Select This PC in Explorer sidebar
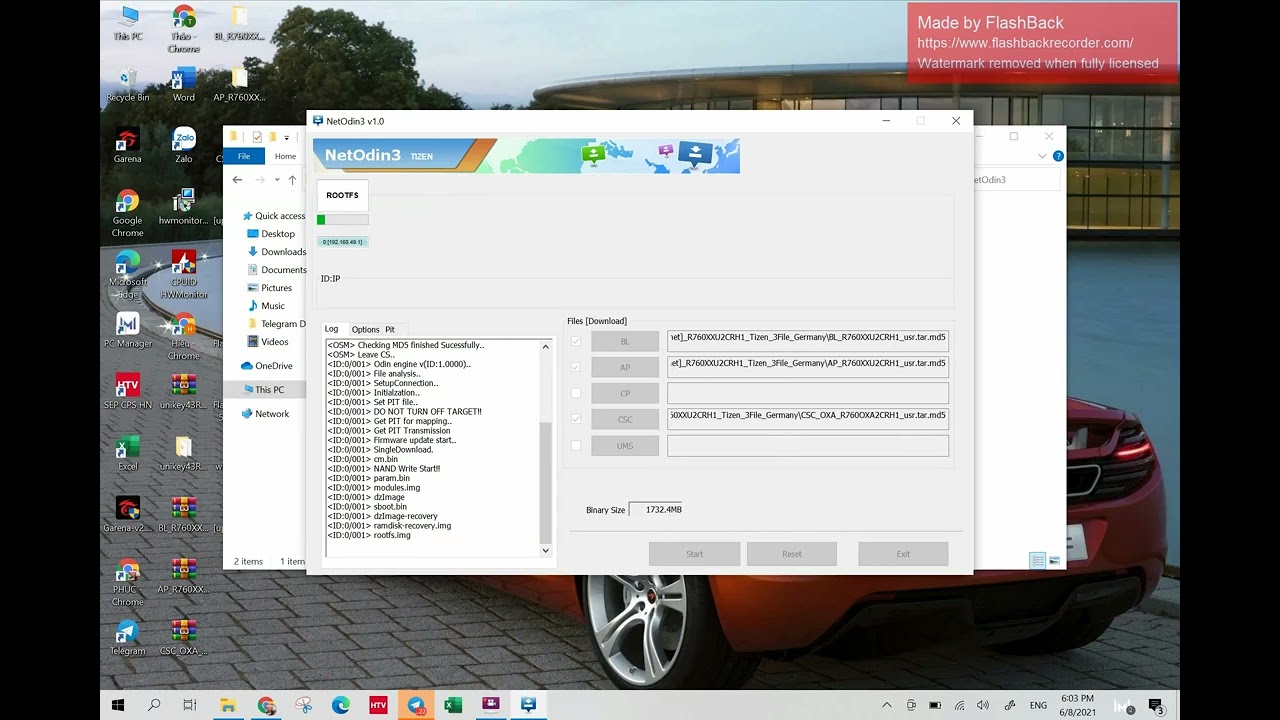Image resolution: width=1280 pixels, height=720 pixels. point(268,389)
